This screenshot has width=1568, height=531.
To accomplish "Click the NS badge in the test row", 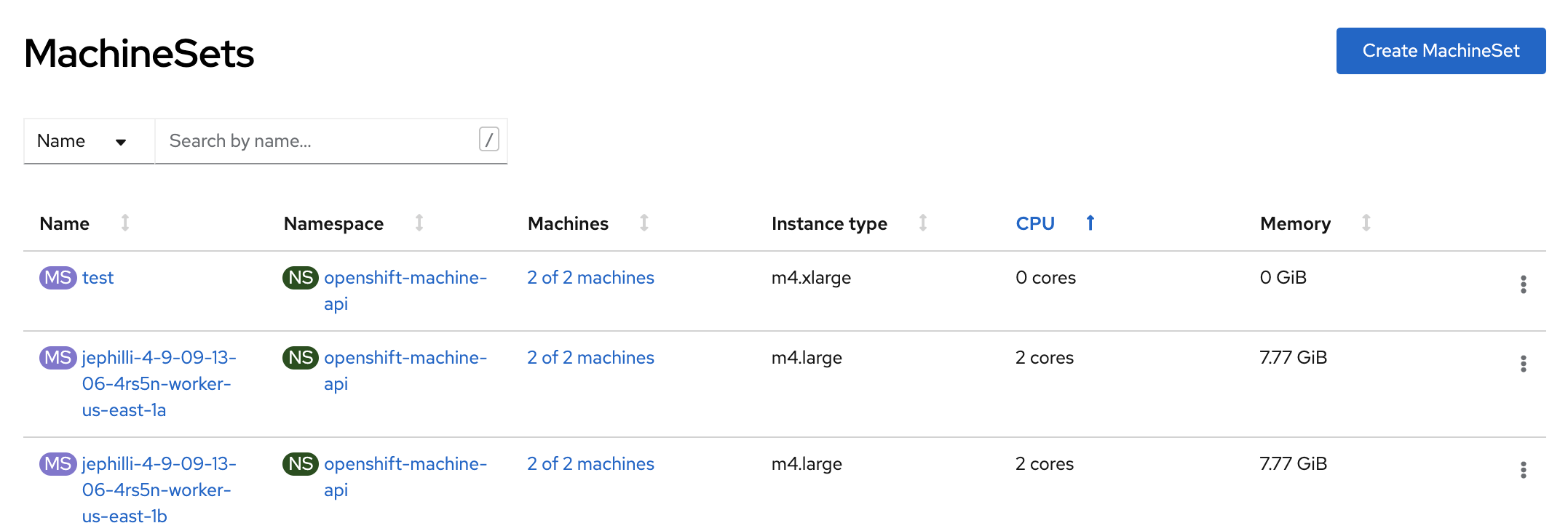I will click(300, 278).
